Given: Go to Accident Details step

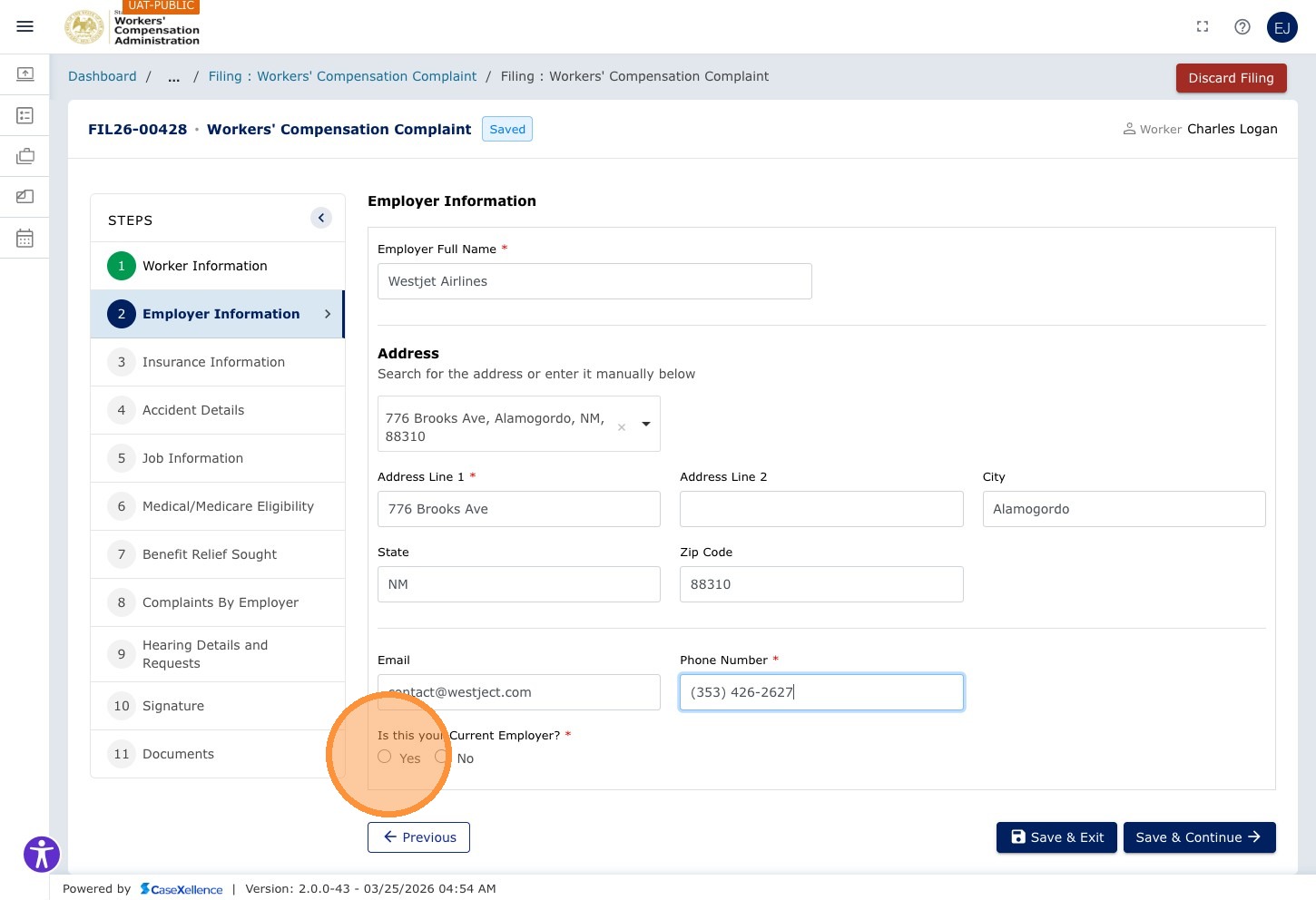Looking at the screenshot, I should click(x=218, y=410).
